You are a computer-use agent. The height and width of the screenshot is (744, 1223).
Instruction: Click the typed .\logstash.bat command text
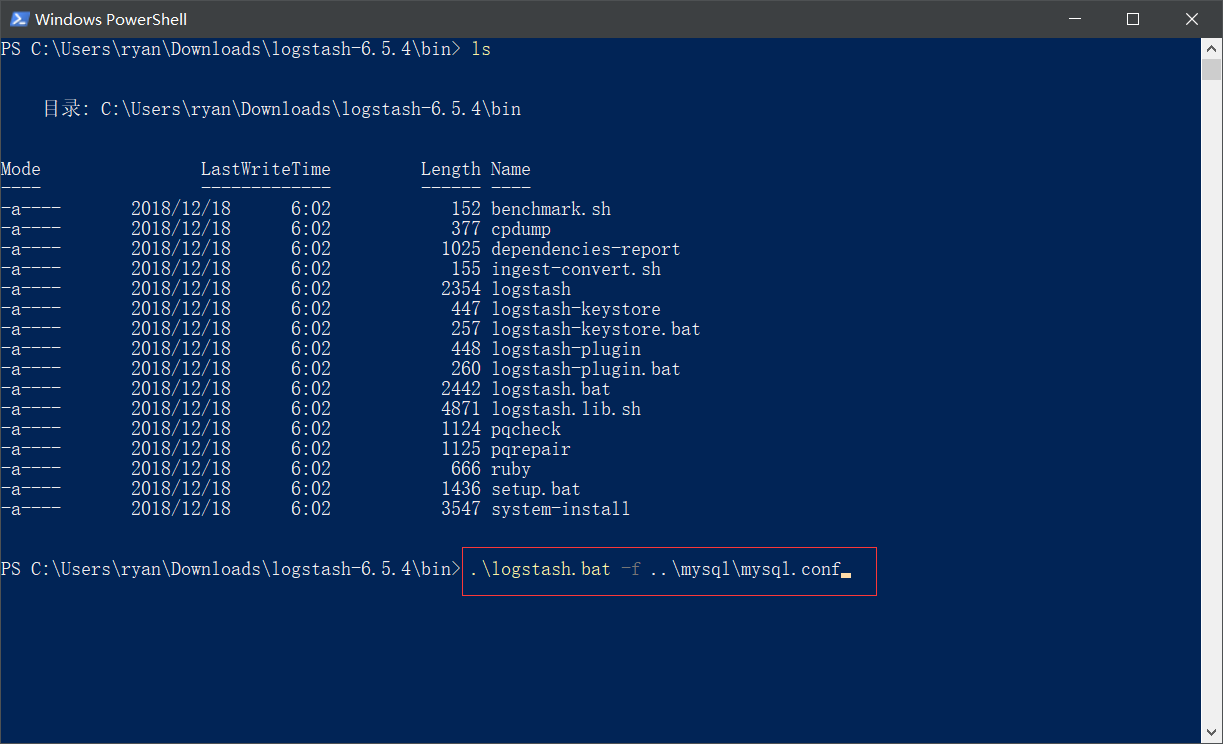[x=540, y=569]
